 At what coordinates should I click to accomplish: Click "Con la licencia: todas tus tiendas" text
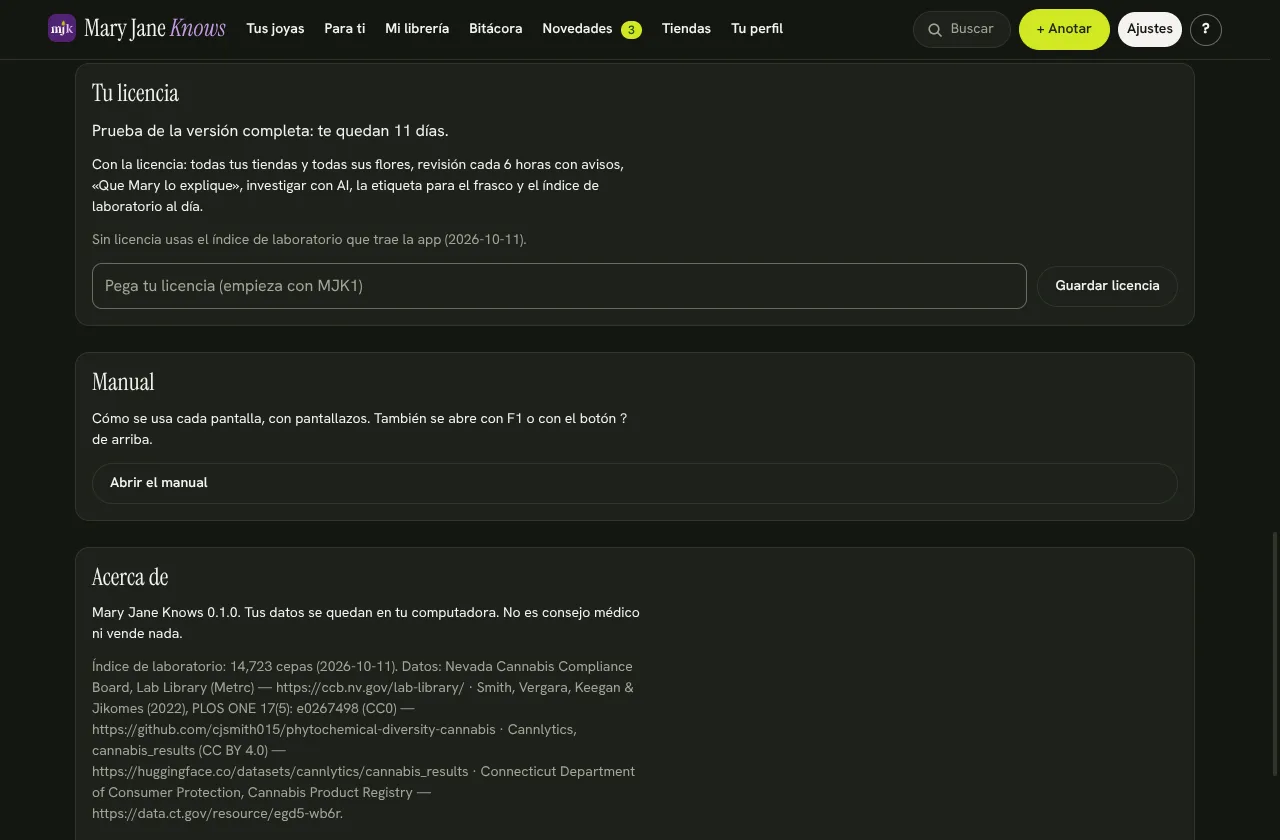click(x=358, y=185)
